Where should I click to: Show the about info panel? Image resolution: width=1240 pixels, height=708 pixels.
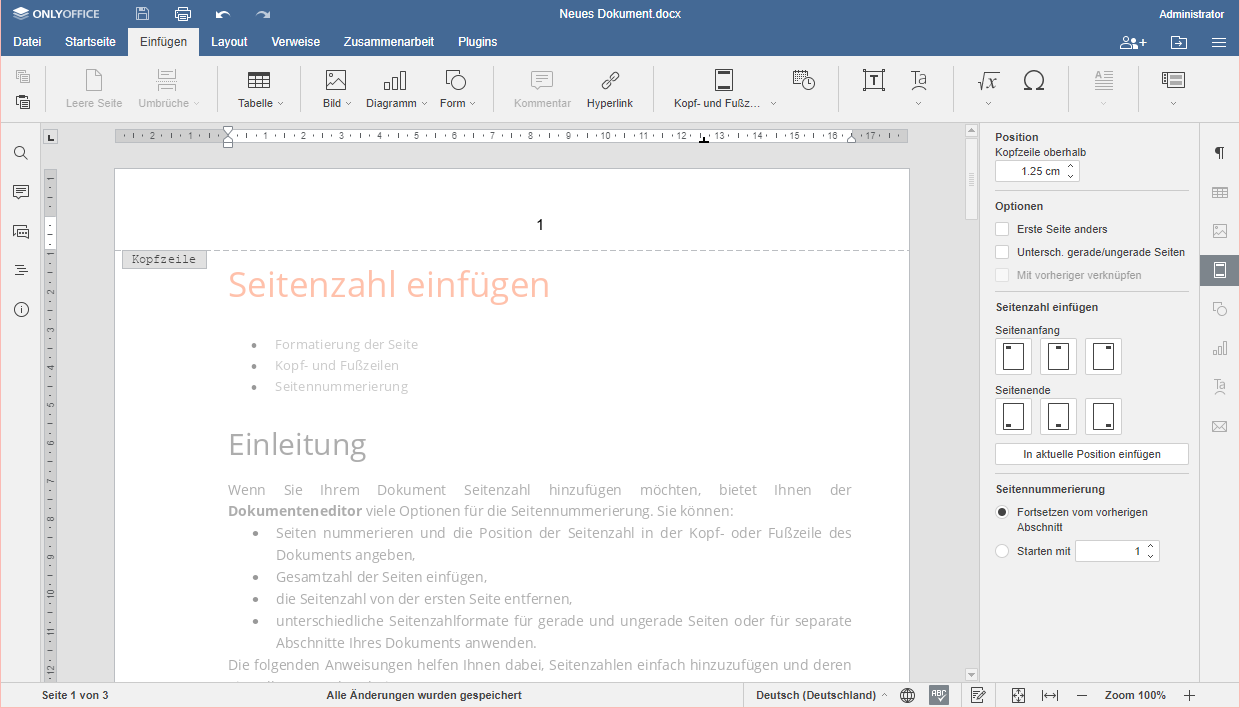click(x=21, y=309)
